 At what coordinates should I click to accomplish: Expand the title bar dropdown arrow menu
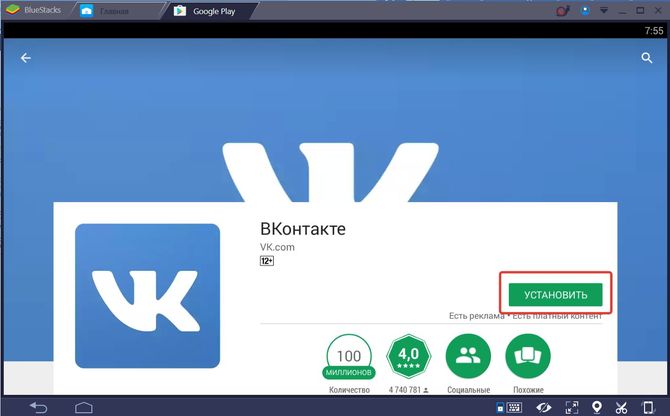tap(604, 10)
